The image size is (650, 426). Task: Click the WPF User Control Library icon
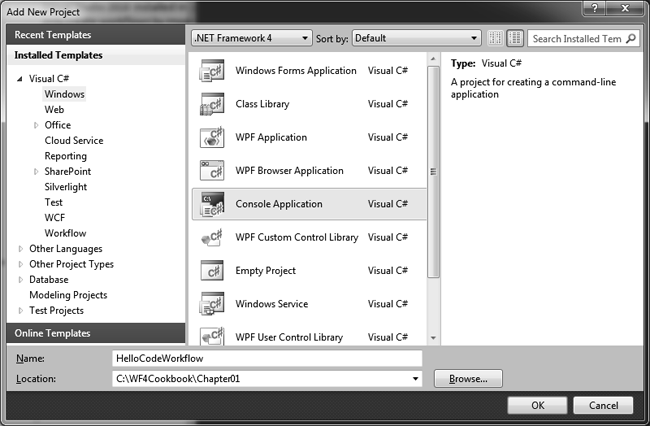point(212,336)
